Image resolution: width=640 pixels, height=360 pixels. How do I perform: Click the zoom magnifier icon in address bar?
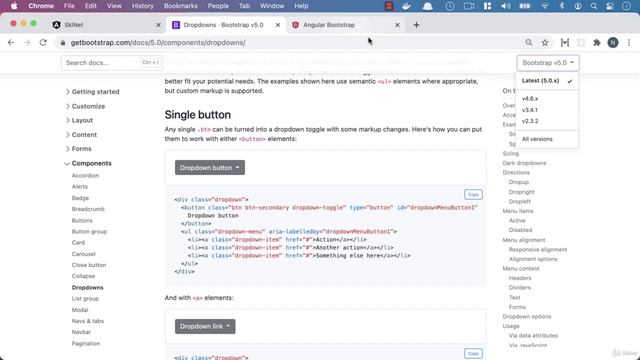[x=529, y=42]
